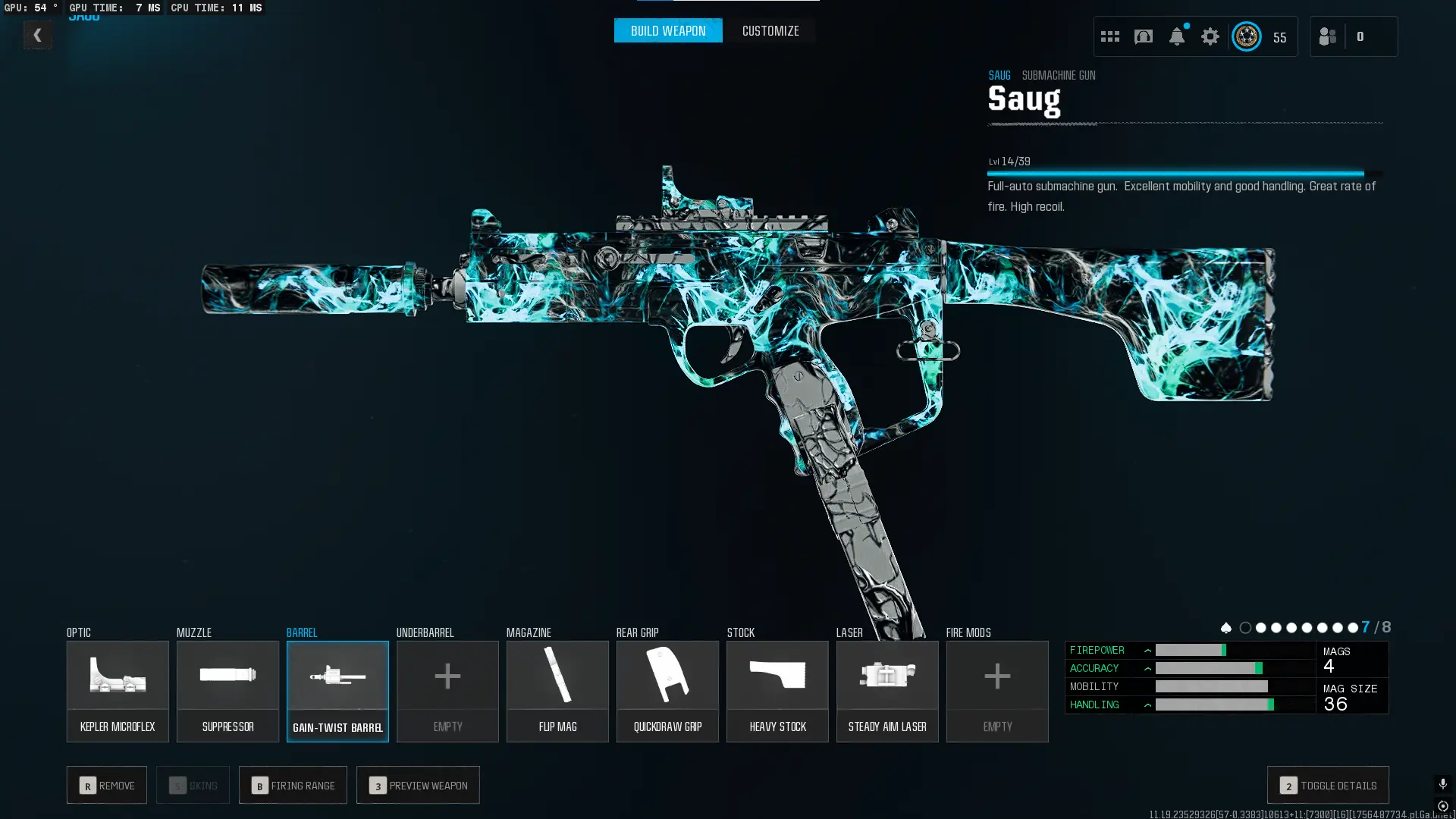The image size is (1456, 819).
Task: Click the player rank emblem
Action: [x=1246, y=36]
